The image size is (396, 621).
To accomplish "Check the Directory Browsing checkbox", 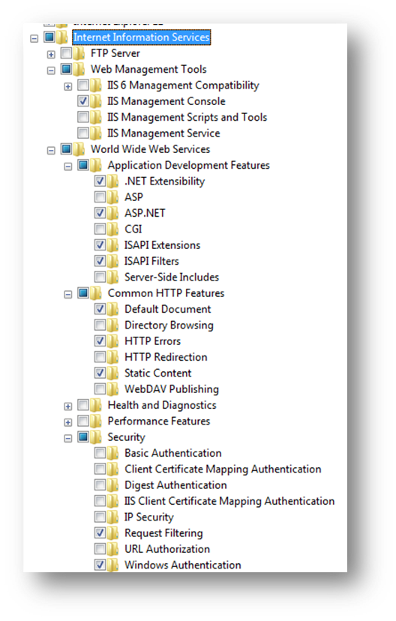I will coord(100,325).
